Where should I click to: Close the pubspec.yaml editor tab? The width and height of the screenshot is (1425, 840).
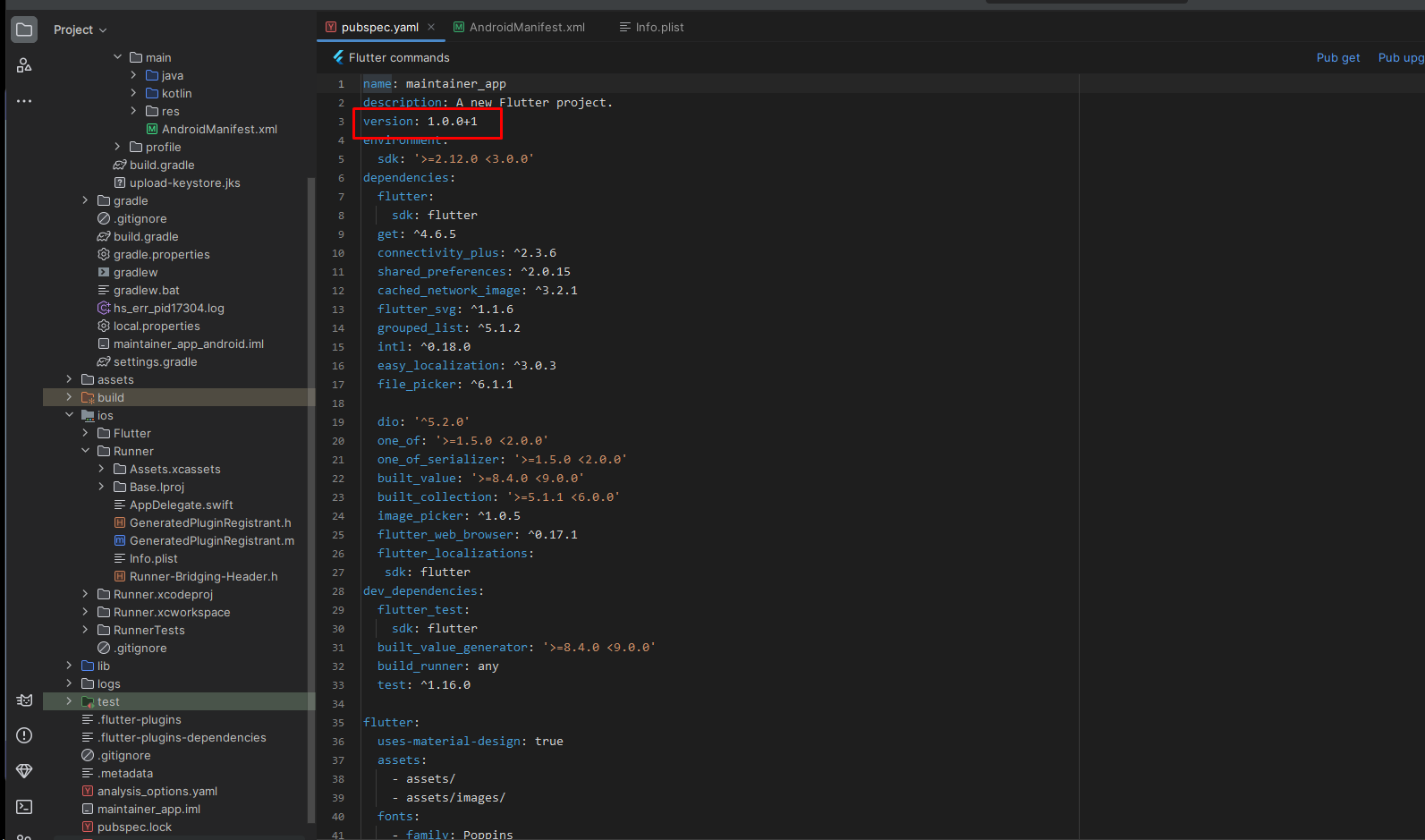pyautogui.click(x=431, y=27)
